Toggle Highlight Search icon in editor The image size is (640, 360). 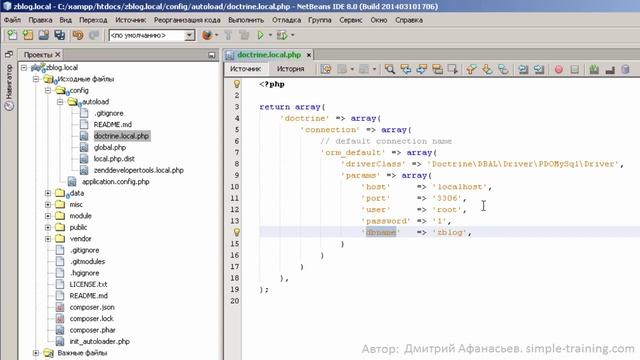coord(437,69)
